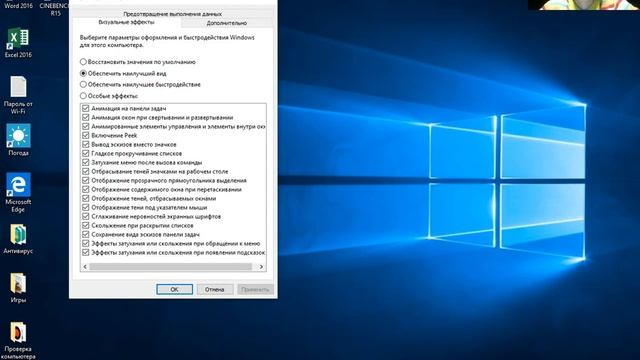Switch to the Визуальные эффекты tab

tap(127, 22)
